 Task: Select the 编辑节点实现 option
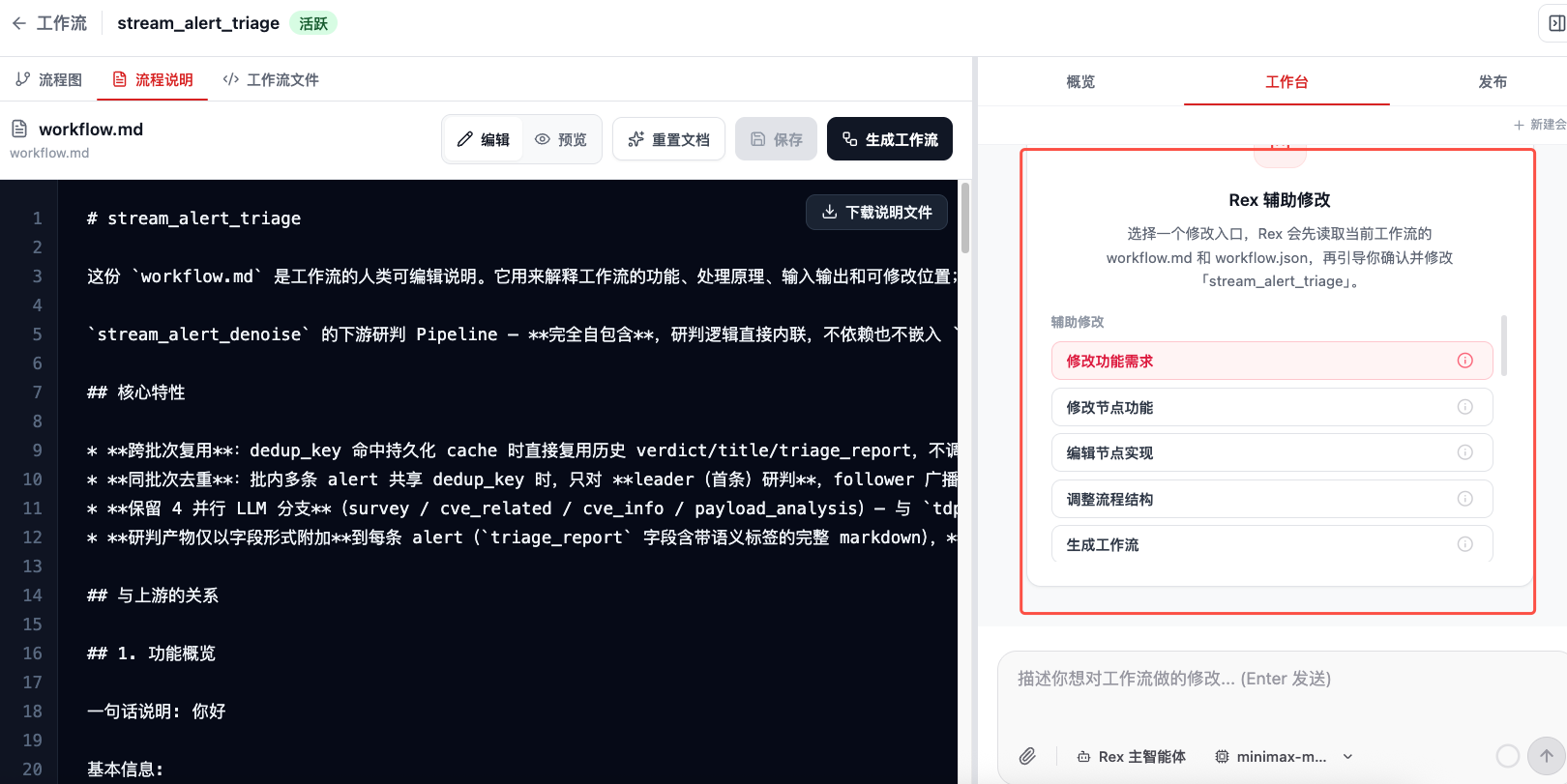pos(1272,452)
